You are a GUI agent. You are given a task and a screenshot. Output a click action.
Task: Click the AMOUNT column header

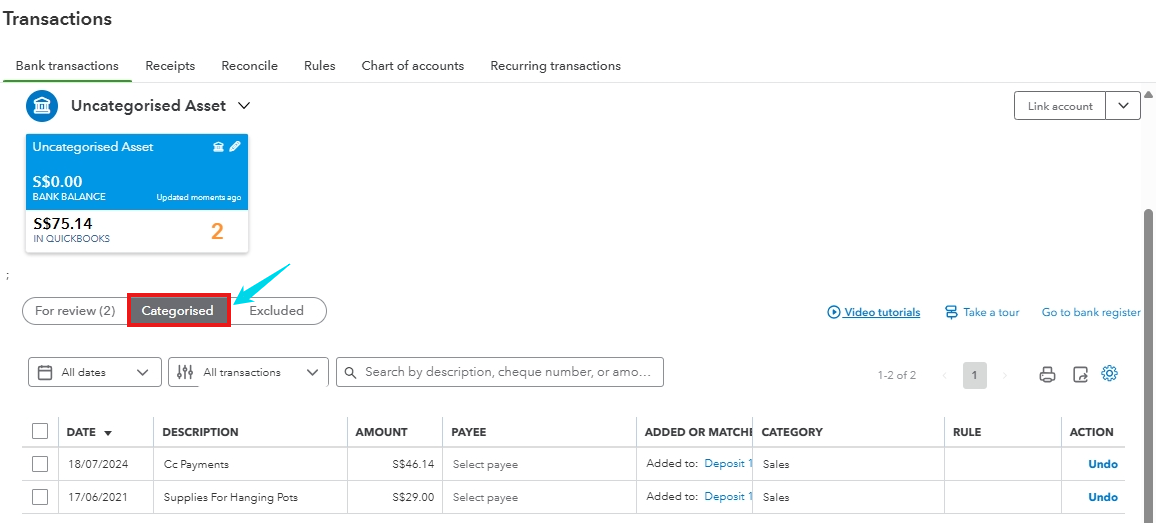tap(381, 432)
